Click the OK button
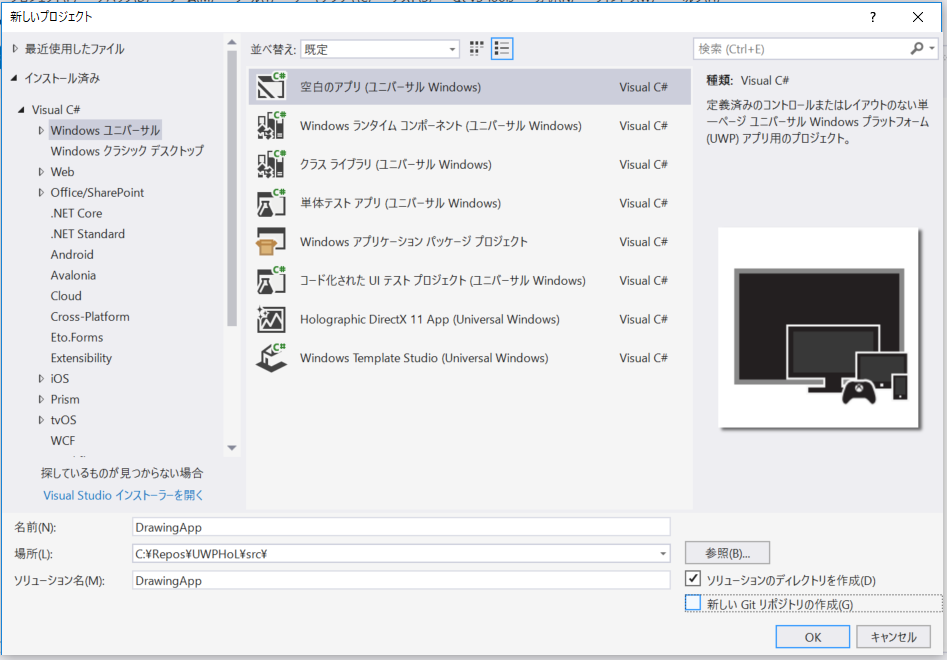This screenshot has width=947, height=660. pos(812,637)
